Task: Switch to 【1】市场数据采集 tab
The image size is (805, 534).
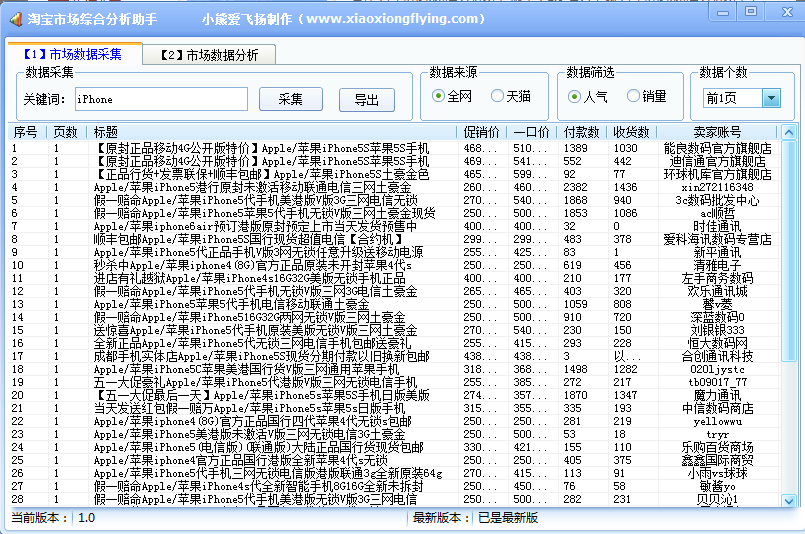Action: tap(73, 54)
